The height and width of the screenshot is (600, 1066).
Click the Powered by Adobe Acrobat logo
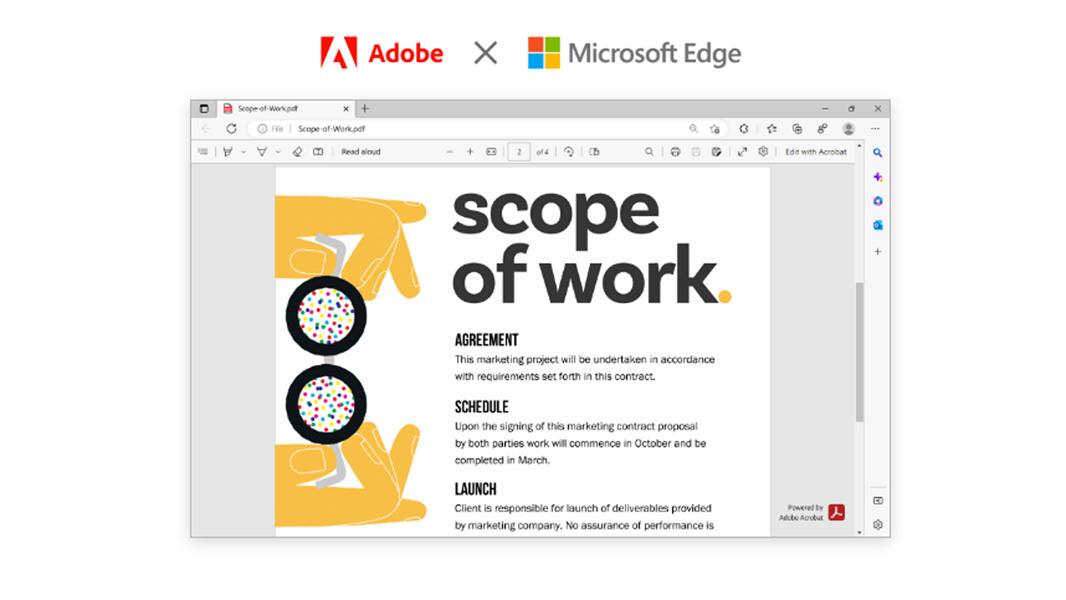(836, 512)
